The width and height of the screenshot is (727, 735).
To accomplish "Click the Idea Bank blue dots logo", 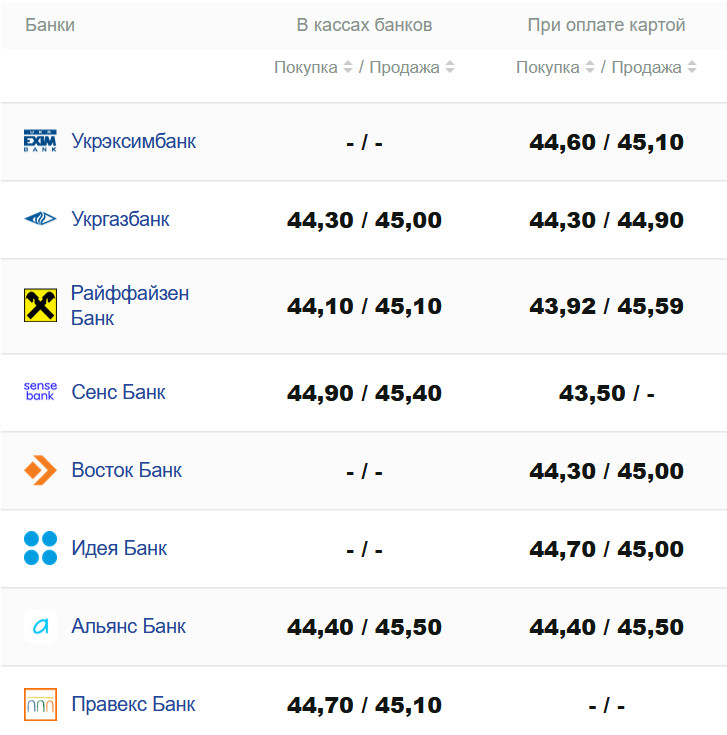I will coord(40,548).
